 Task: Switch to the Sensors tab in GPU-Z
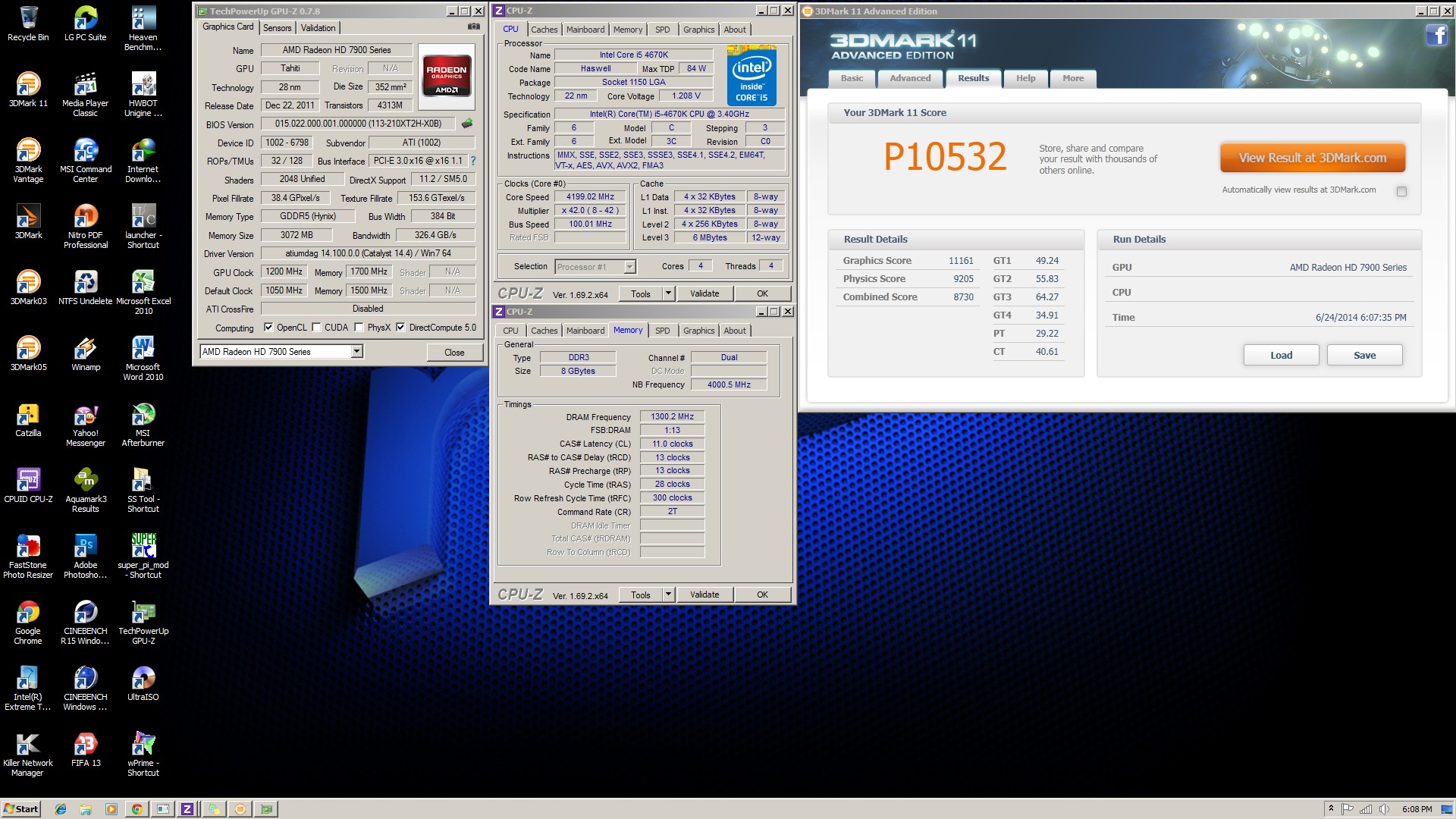tap(277, 28)
